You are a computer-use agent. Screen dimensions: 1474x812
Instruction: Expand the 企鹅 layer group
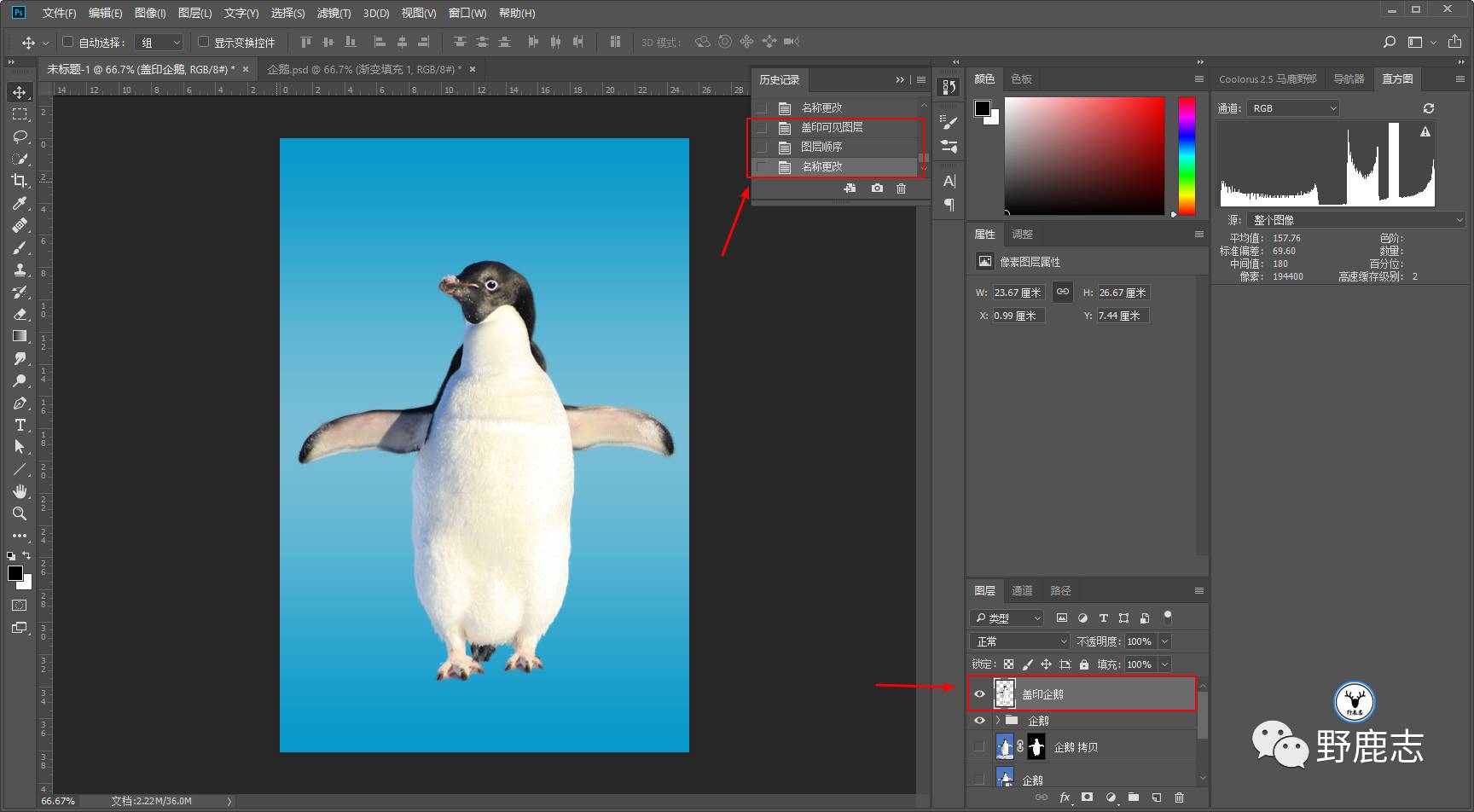pyautogui.click(x=997, y=721)
